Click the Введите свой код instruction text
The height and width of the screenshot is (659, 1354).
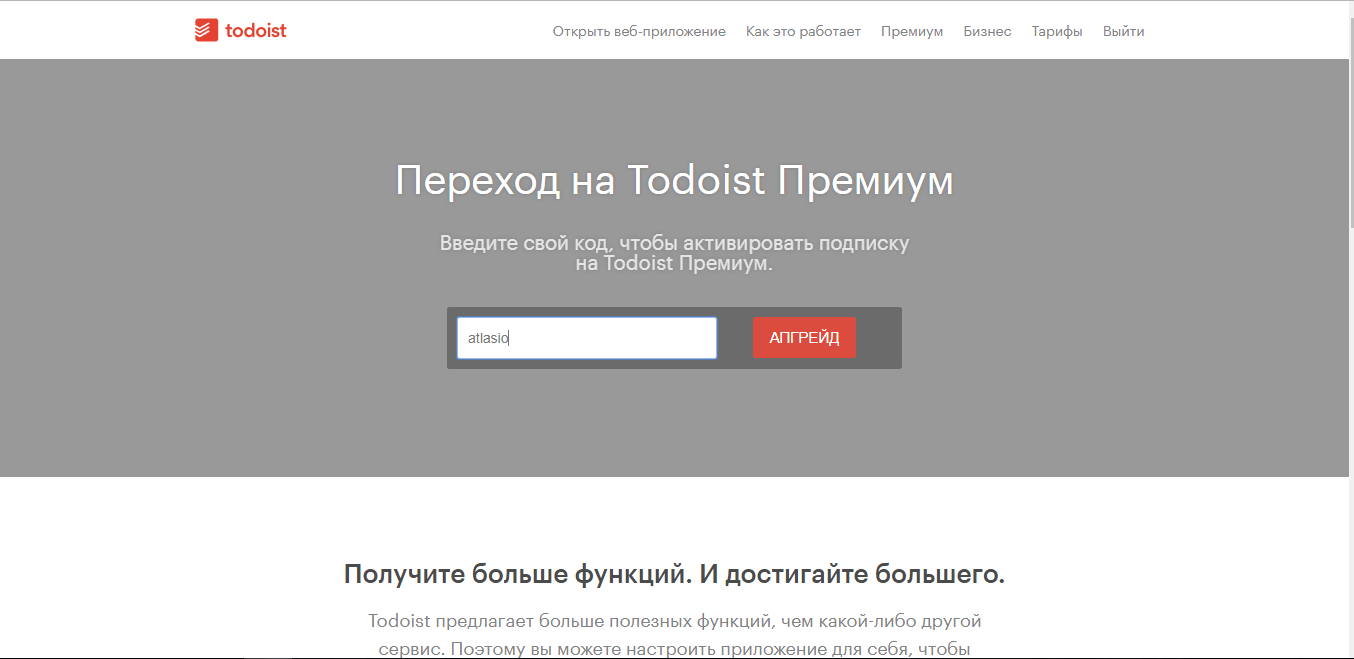(674, 243)
